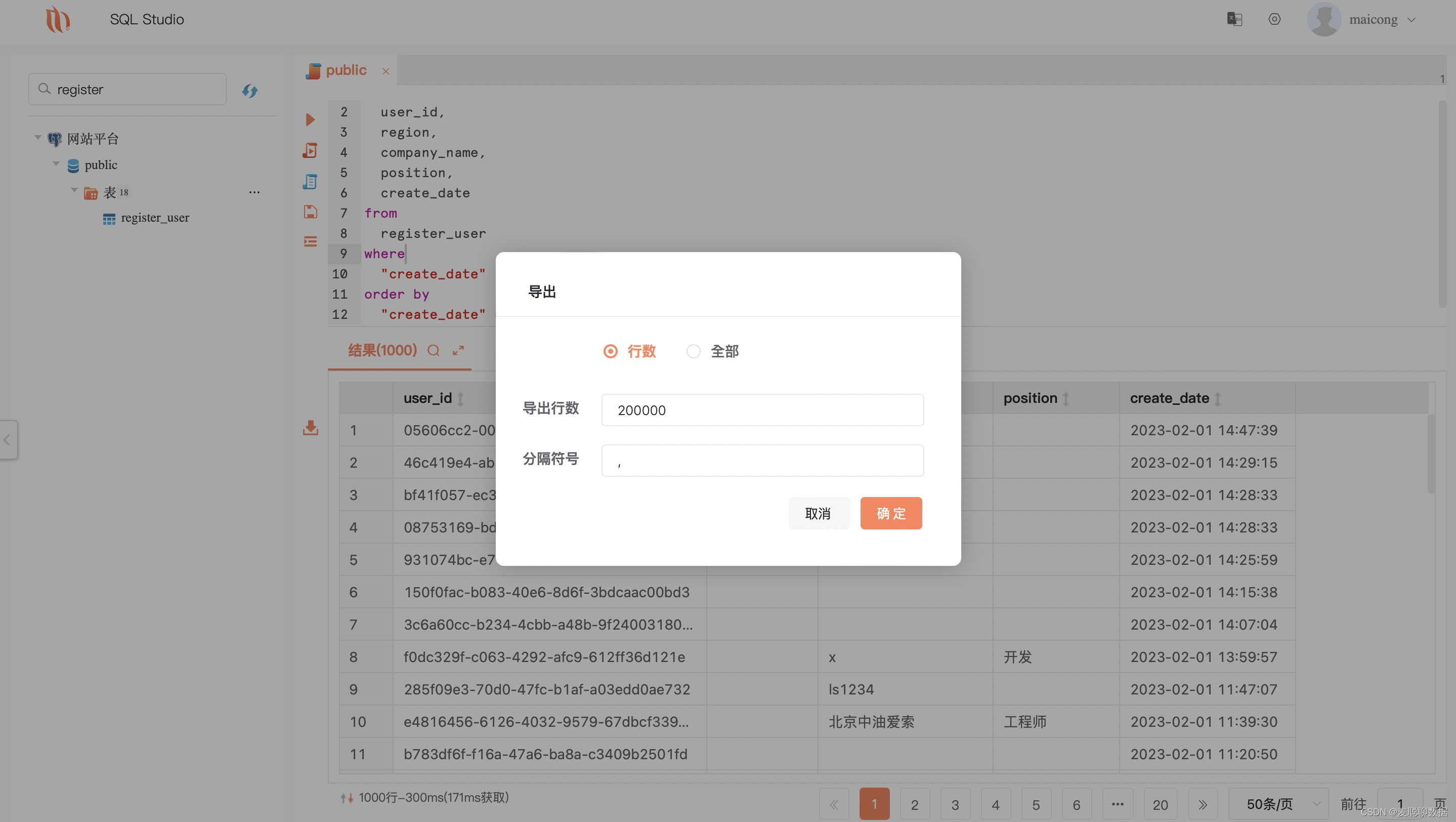Viewport: 1456px width, 822px height.
Task: Click the expand/fullscreen results icon
Action: [x=459, y=350]
